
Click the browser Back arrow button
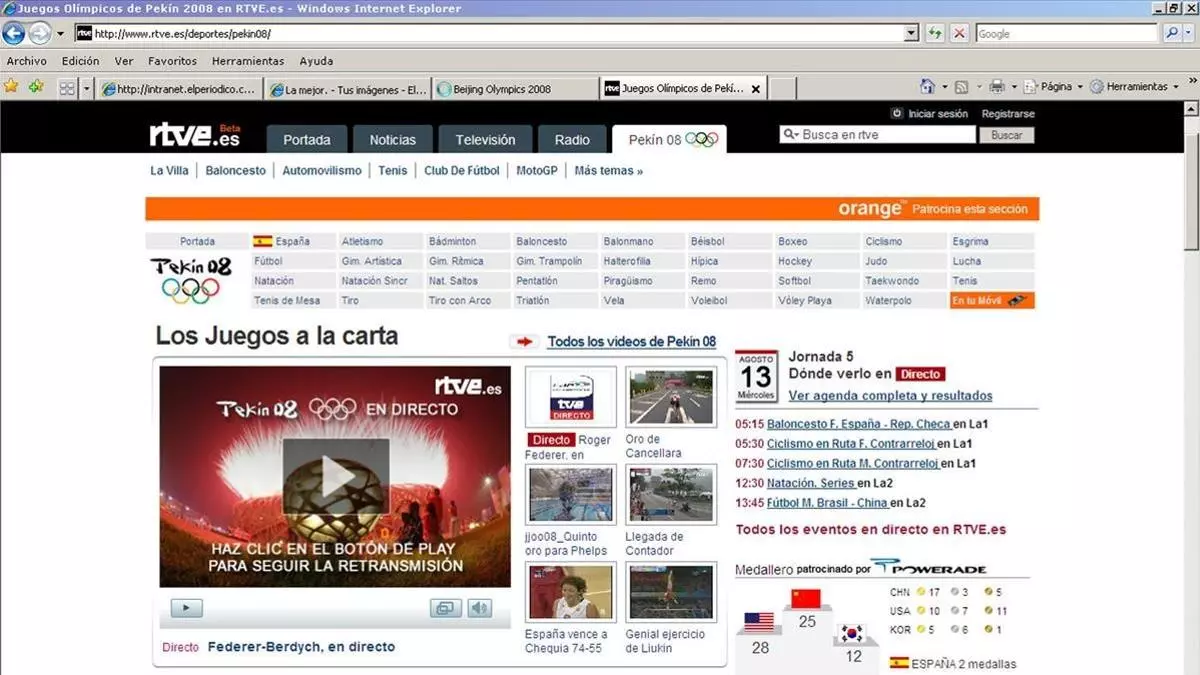[13, 33]
